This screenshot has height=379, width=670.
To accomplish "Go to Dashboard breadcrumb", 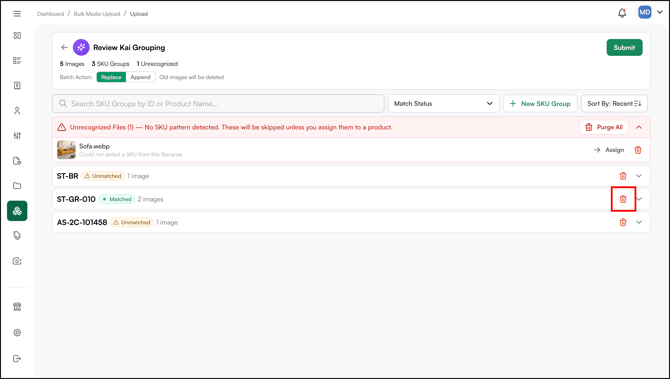I will [50, 14].
